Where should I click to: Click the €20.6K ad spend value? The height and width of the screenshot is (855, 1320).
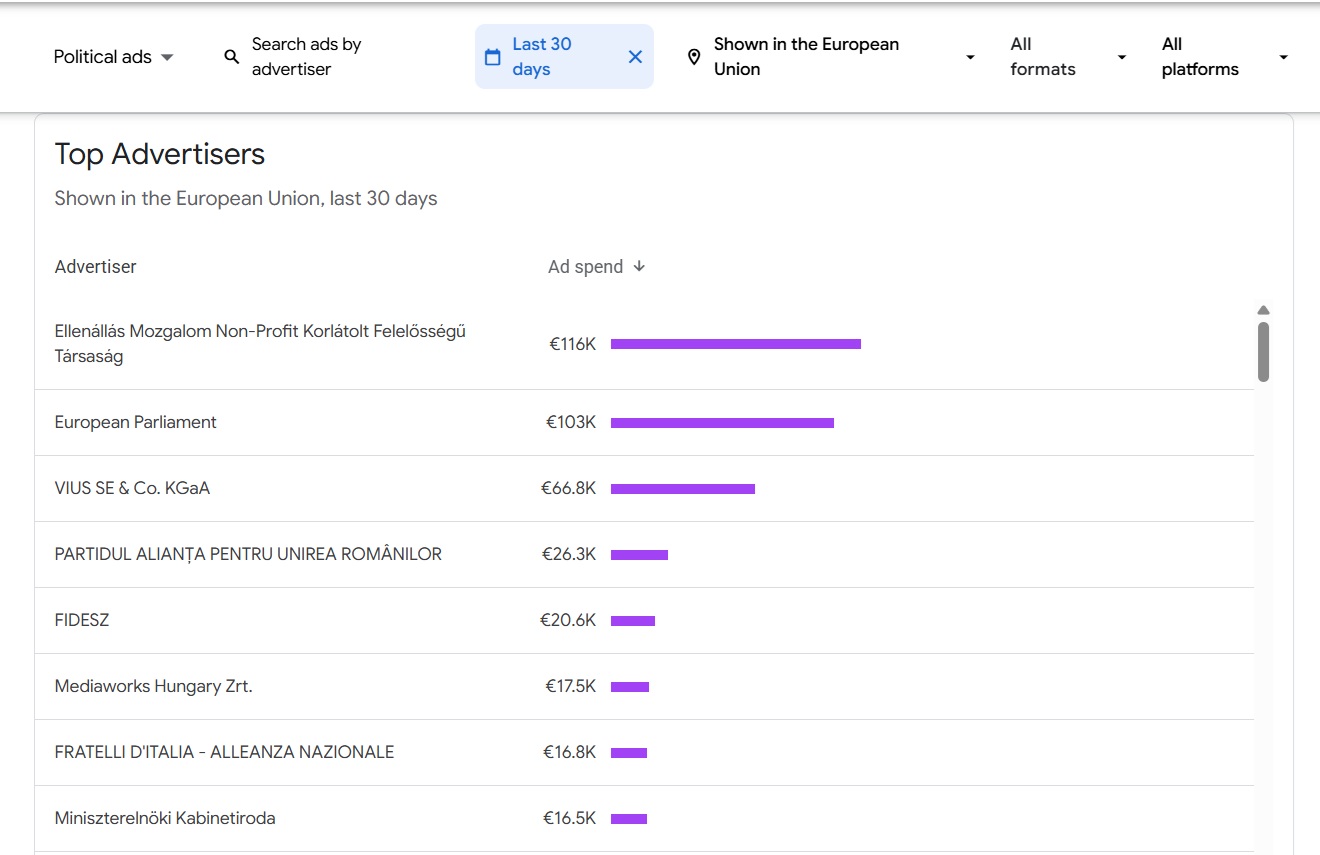point(568,621)
